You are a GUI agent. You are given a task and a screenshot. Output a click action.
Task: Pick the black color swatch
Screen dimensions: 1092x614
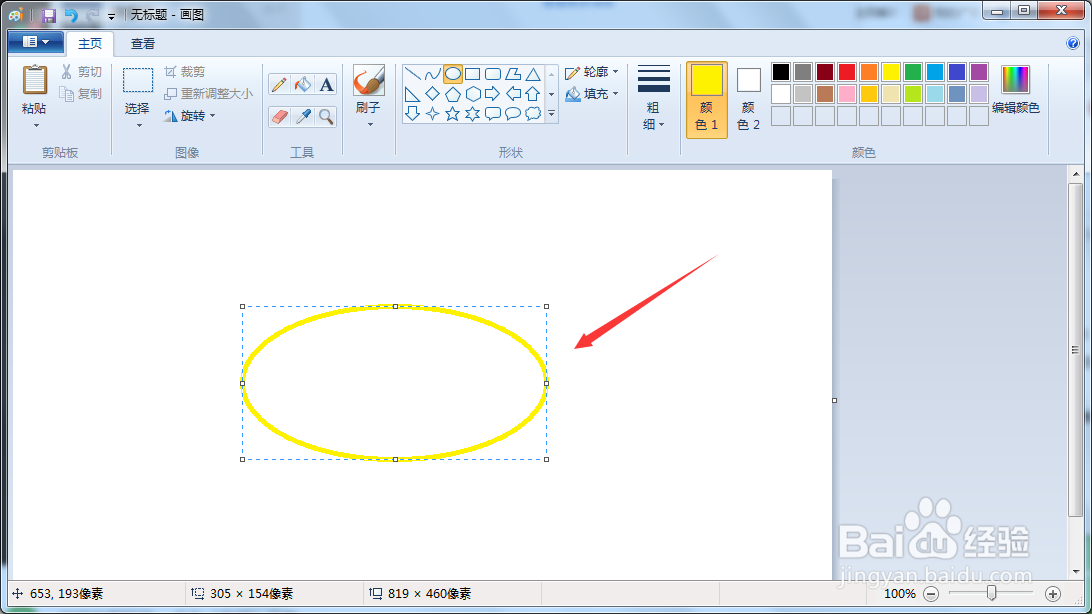point(781,72)
